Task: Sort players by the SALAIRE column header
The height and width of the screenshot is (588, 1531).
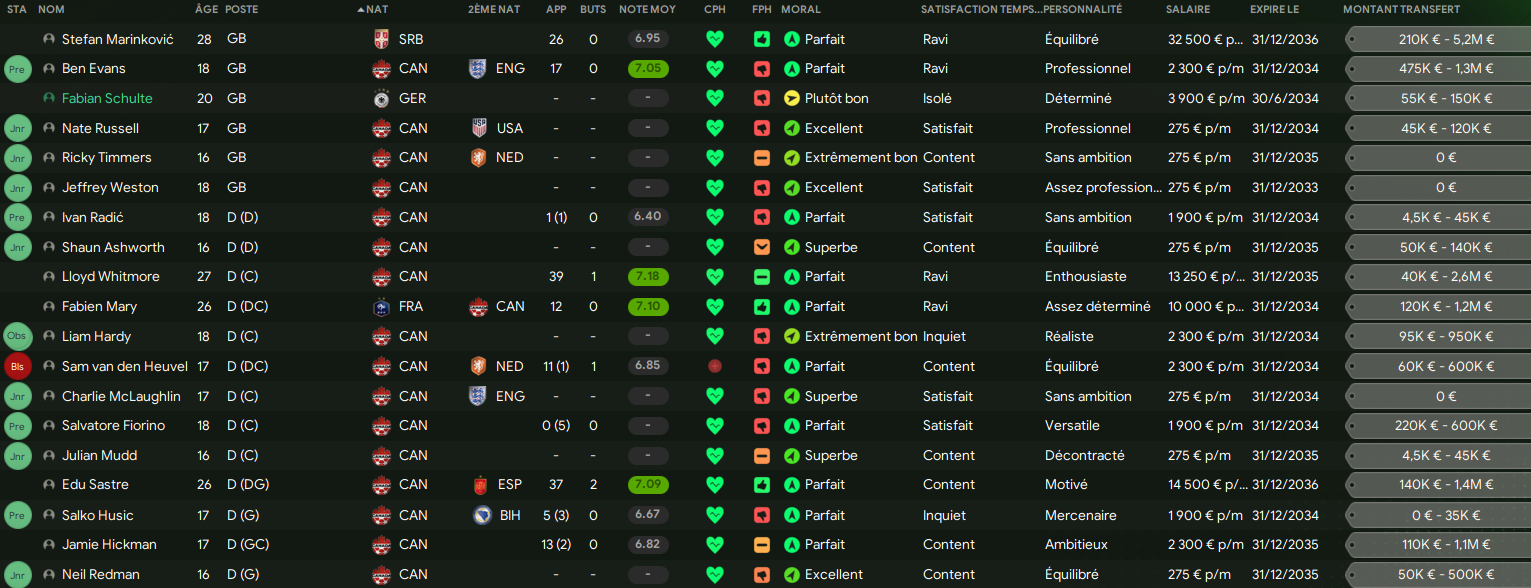Action: [1187, 9]
